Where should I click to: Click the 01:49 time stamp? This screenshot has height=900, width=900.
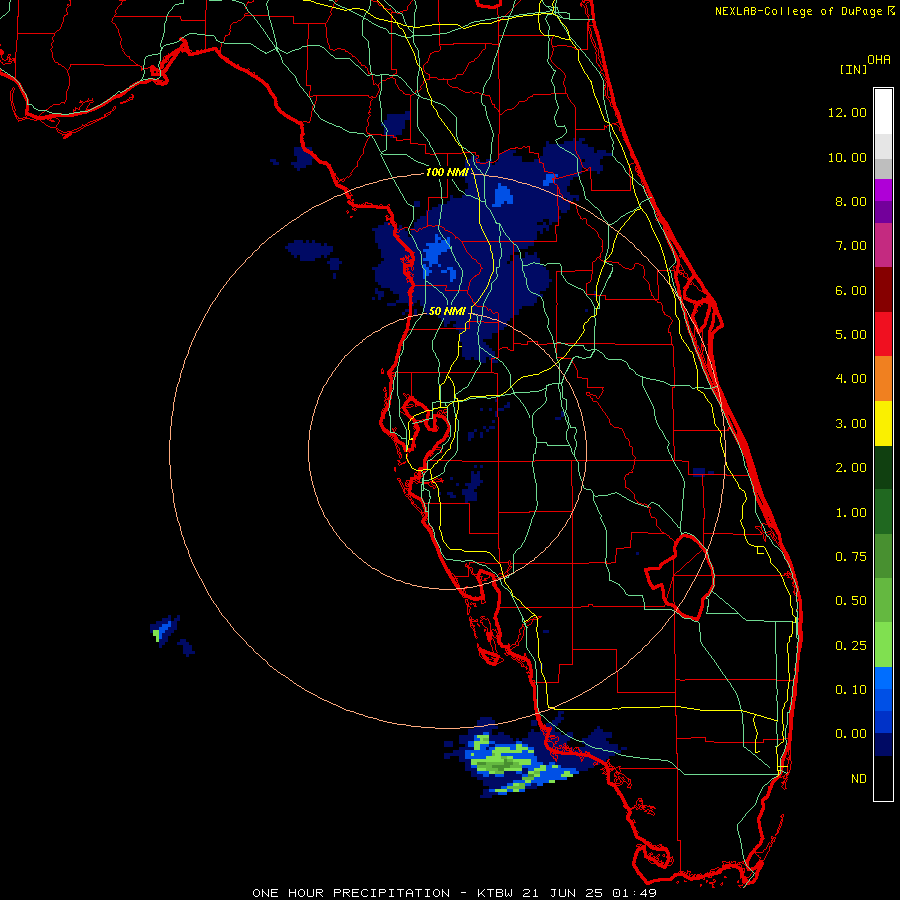point(634,893)
